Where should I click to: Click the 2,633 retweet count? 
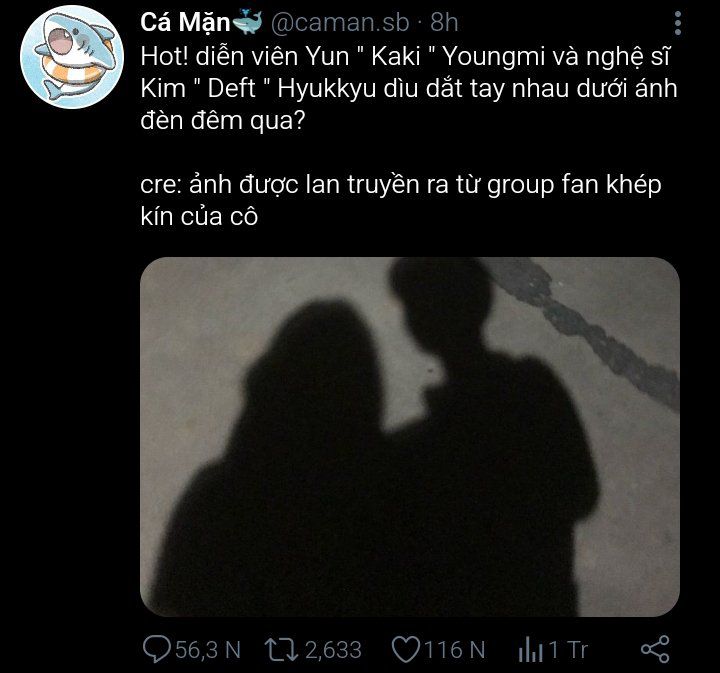333,650
